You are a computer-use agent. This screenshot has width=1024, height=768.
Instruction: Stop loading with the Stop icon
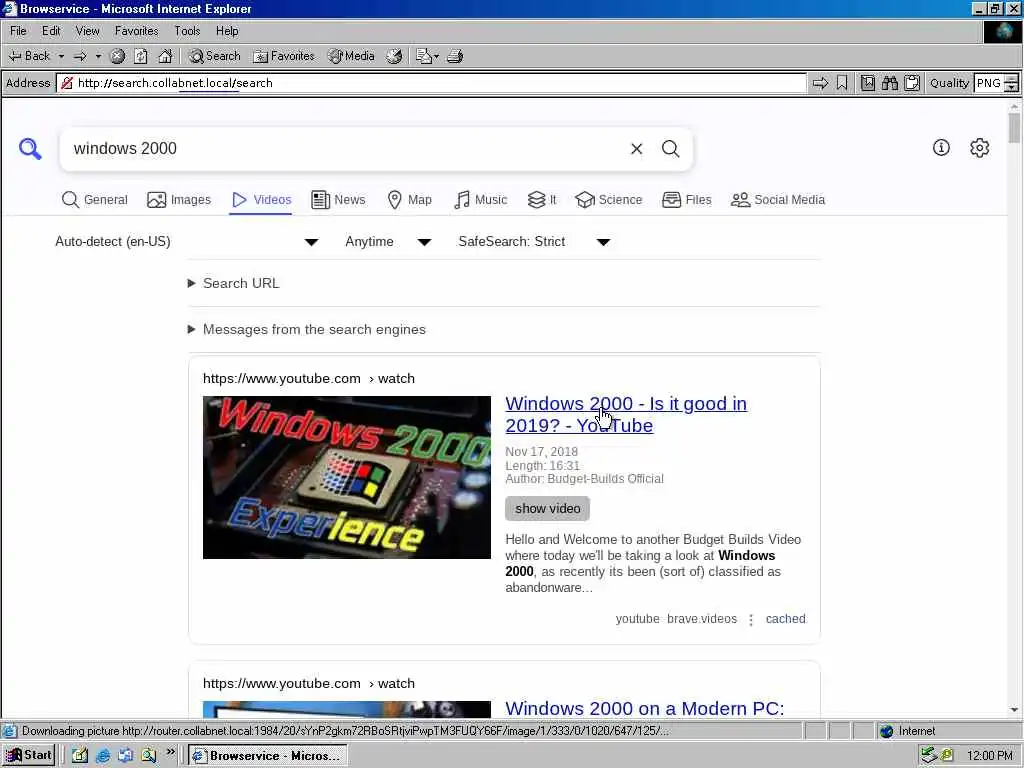coord(118,56)
